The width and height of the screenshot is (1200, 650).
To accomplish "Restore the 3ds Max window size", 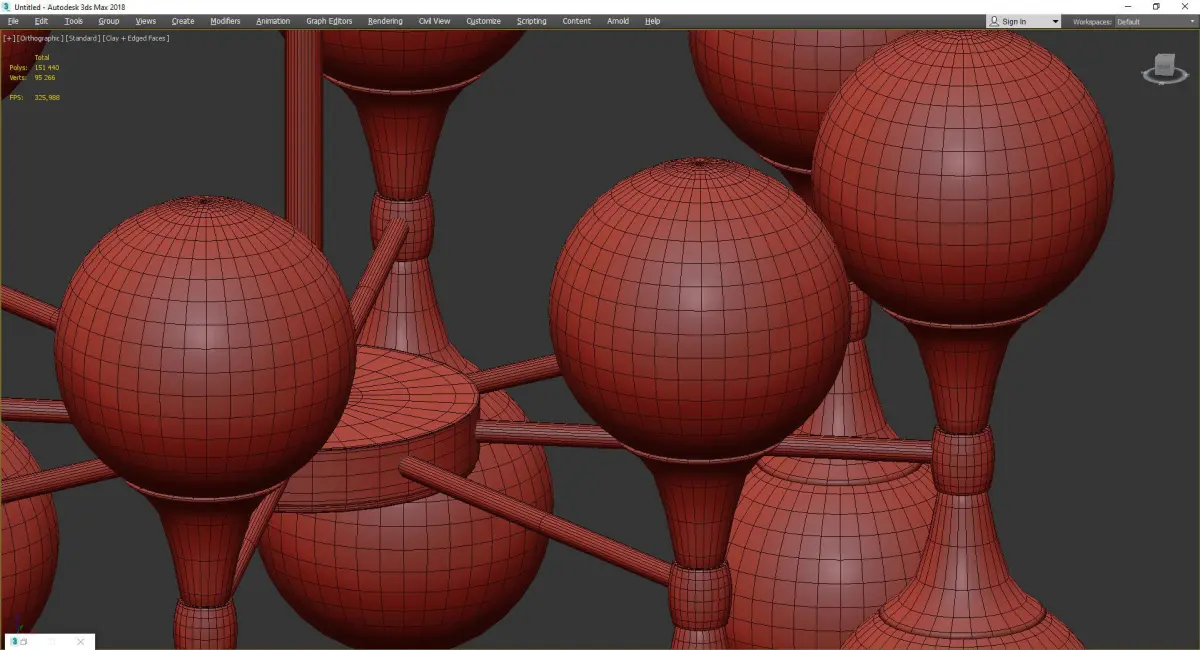I will [x=1156, y=6].
